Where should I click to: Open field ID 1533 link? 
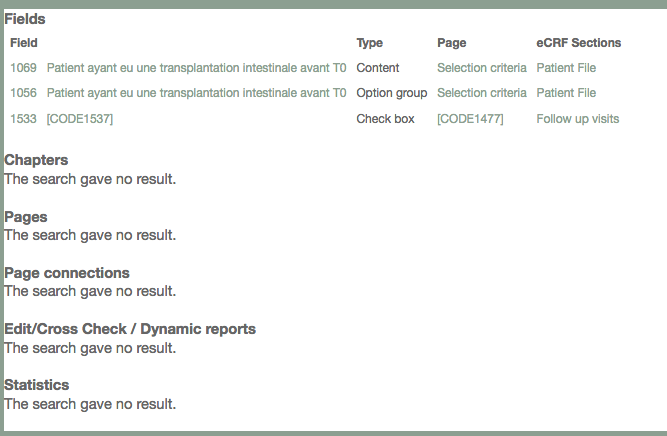click(x=23, y=119)
